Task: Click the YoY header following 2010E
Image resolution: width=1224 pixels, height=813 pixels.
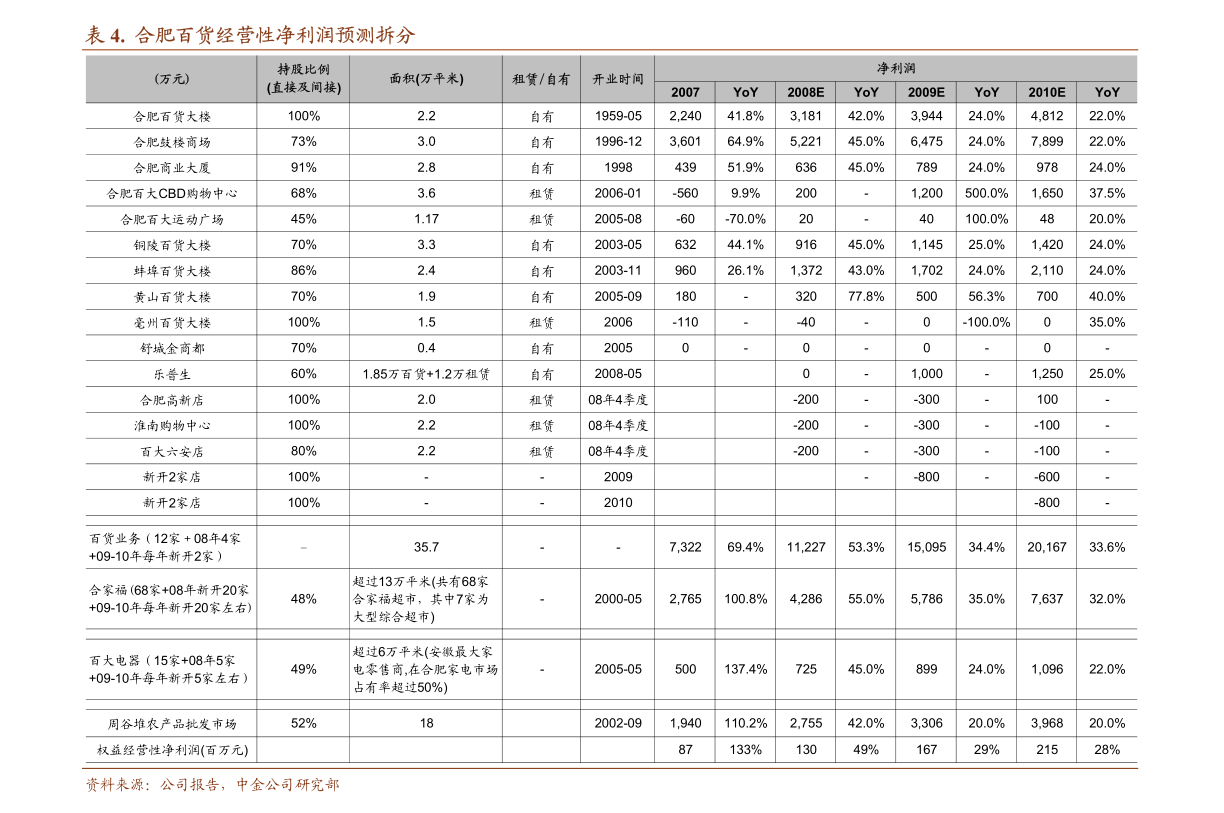Action: pos(1107,92)
